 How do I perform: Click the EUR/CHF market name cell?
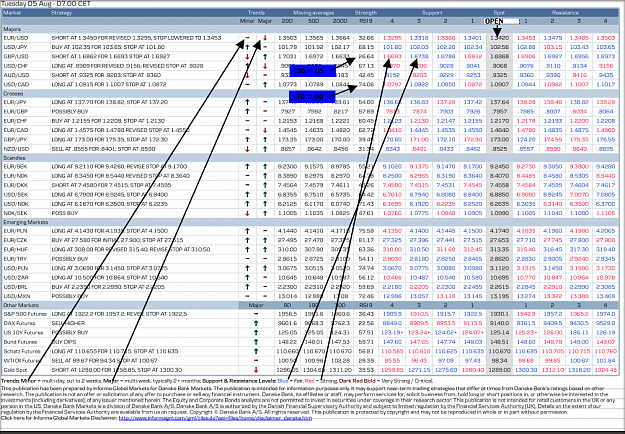26,121
